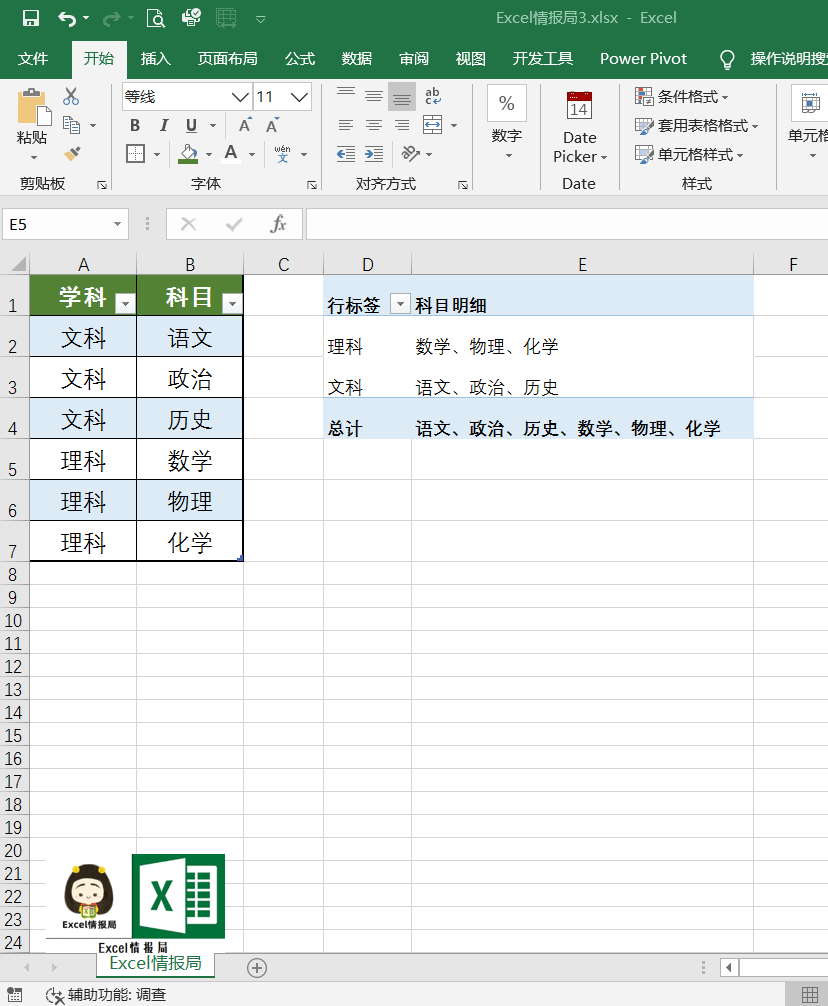The height and width of the screenshot is (1006, 828).
Task: Expand the font name 等线 combo box
Action: pyautogui.click(x=240, y=97)
